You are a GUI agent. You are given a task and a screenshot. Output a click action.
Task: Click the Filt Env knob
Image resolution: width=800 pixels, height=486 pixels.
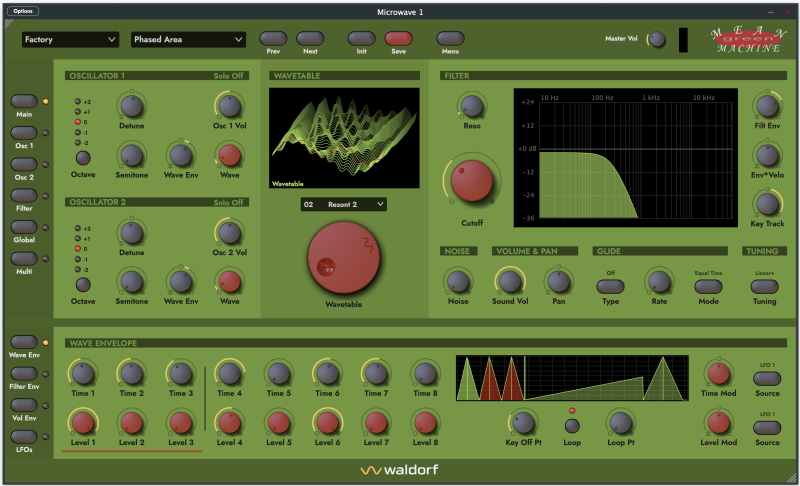(767, 106)
